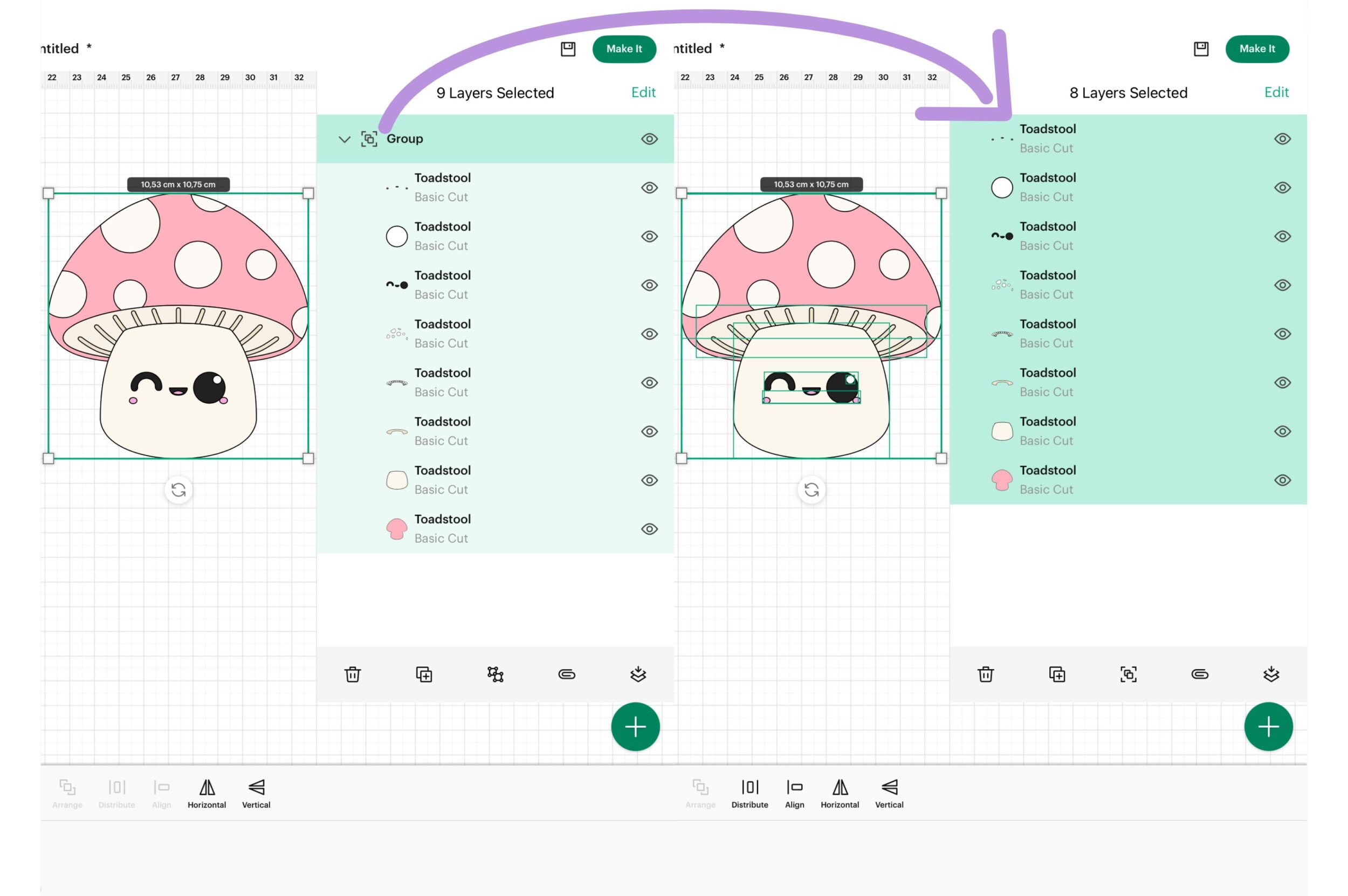Open Distribute options in right toolbar
Viewport: 1348px width, 896px height.
pyautogui.click(x=749, y=793)
